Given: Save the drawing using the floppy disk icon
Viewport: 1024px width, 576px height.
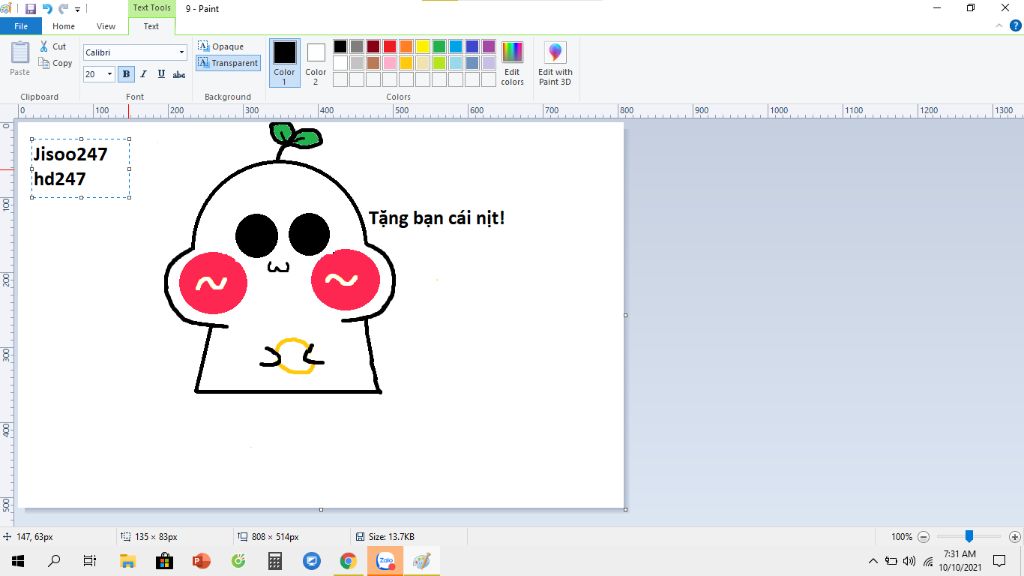Looking at the screenshot, I should (30, 8).
